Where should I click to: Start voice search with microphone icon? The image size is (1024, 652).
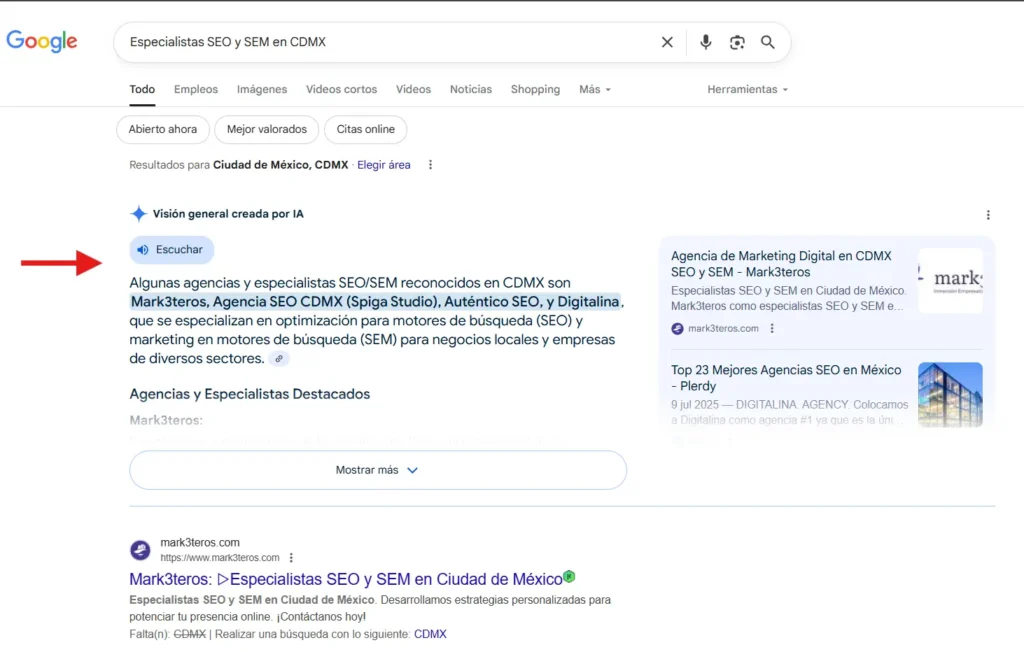pyautogui.click(x=706, y=42)
